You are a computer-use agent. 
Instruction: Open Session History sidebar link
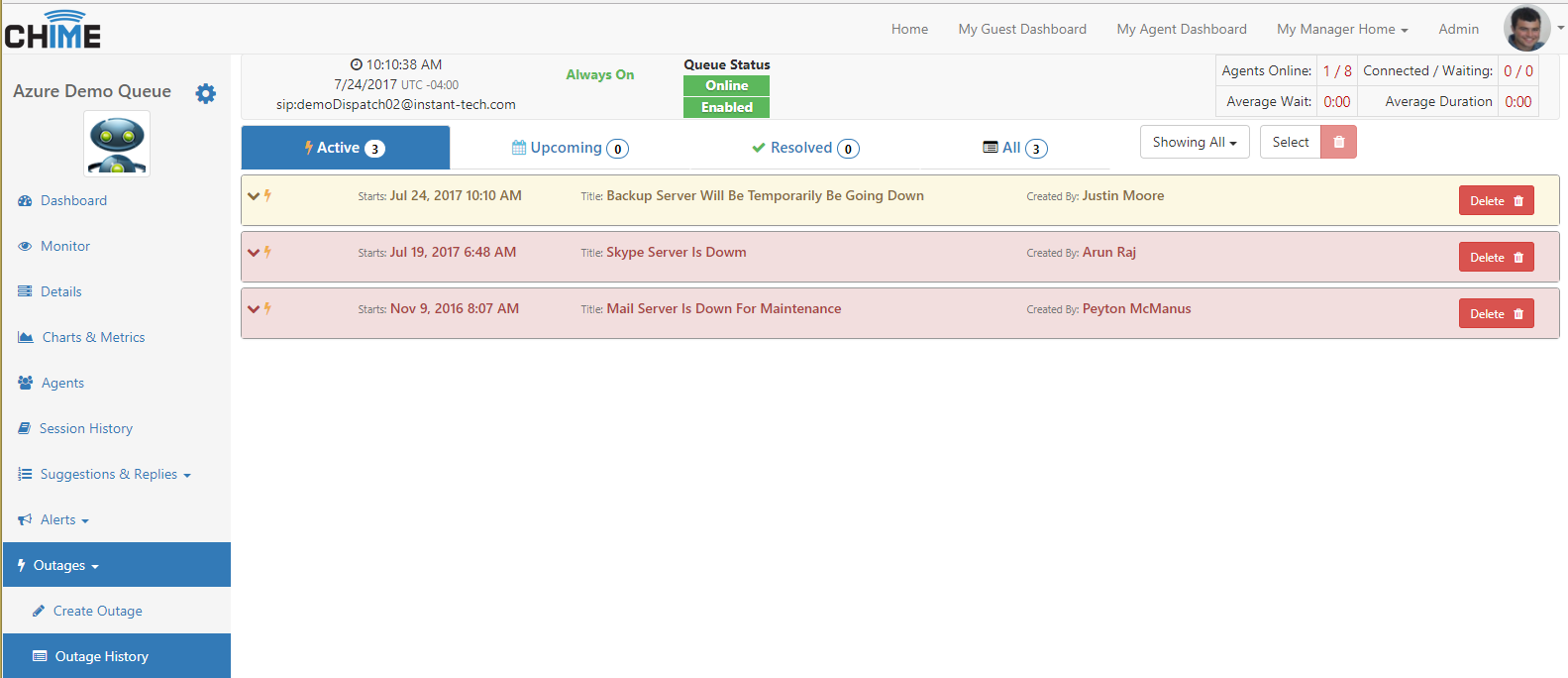coord(86,428)
